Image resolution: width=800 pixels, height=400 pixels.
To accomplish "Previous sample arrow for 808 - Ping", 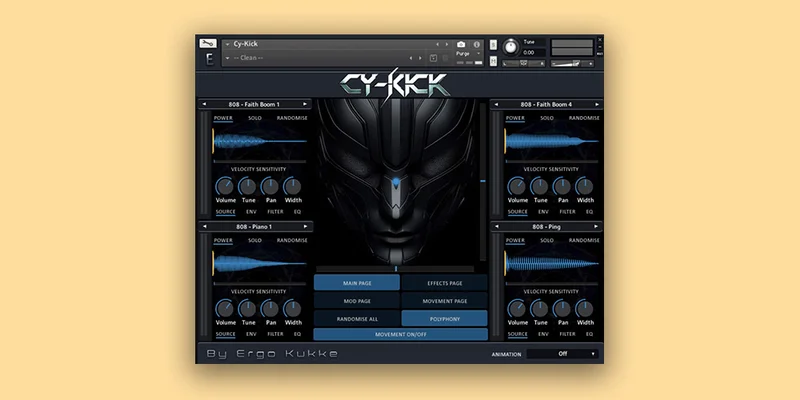I will [x=496, y=226].
